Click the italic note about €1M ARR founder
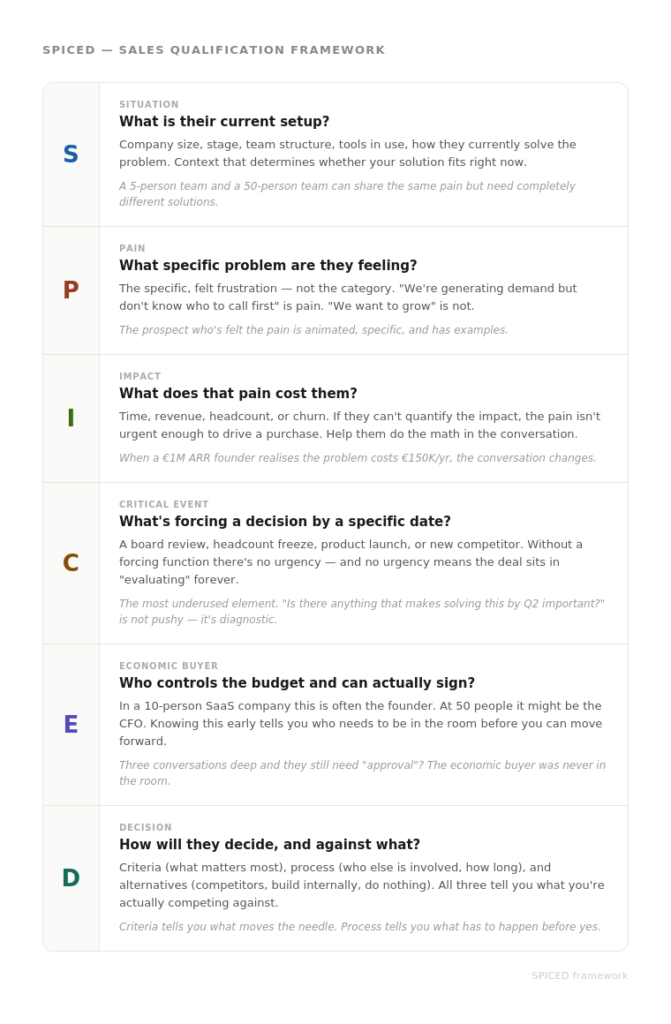This screenshot has width=671, height=1024. pyautogui.click(x=357, y=458)
